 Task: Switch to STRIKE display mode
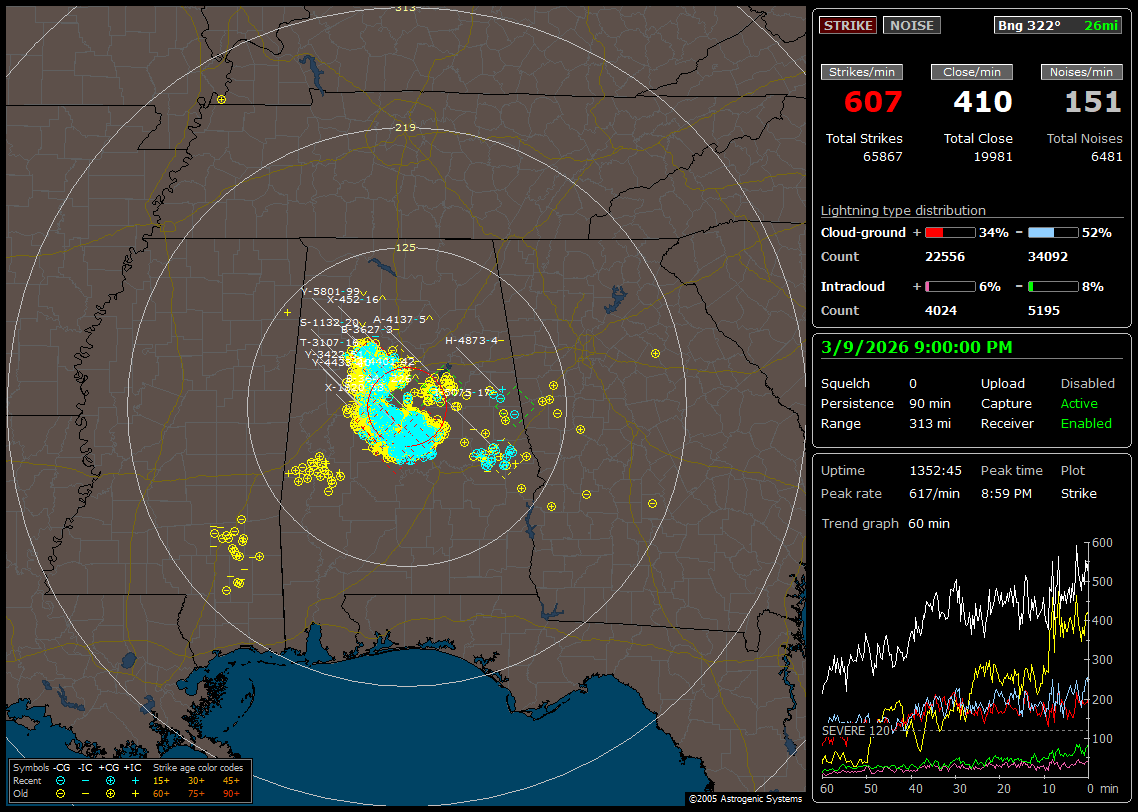pyautogui.click(x=848, y=25)
